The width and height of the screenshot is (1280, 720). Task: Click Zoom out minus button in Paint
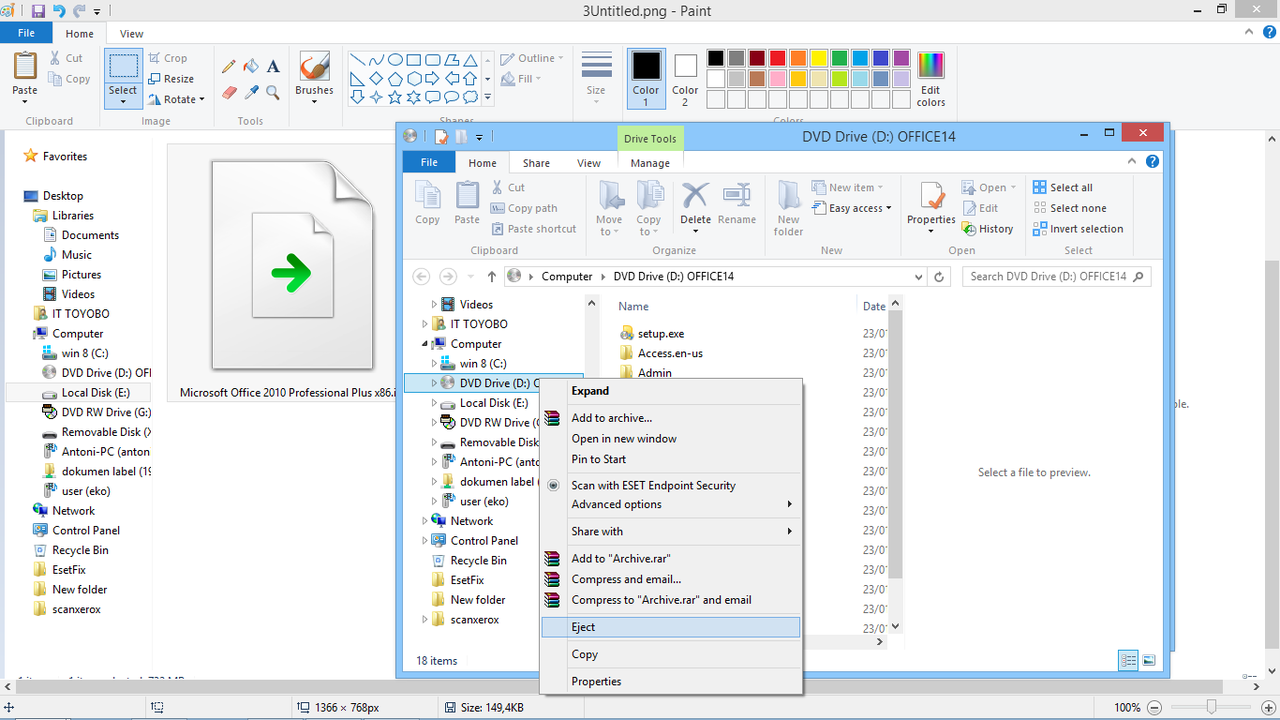pyautogui.click(x=1154, y=707)
